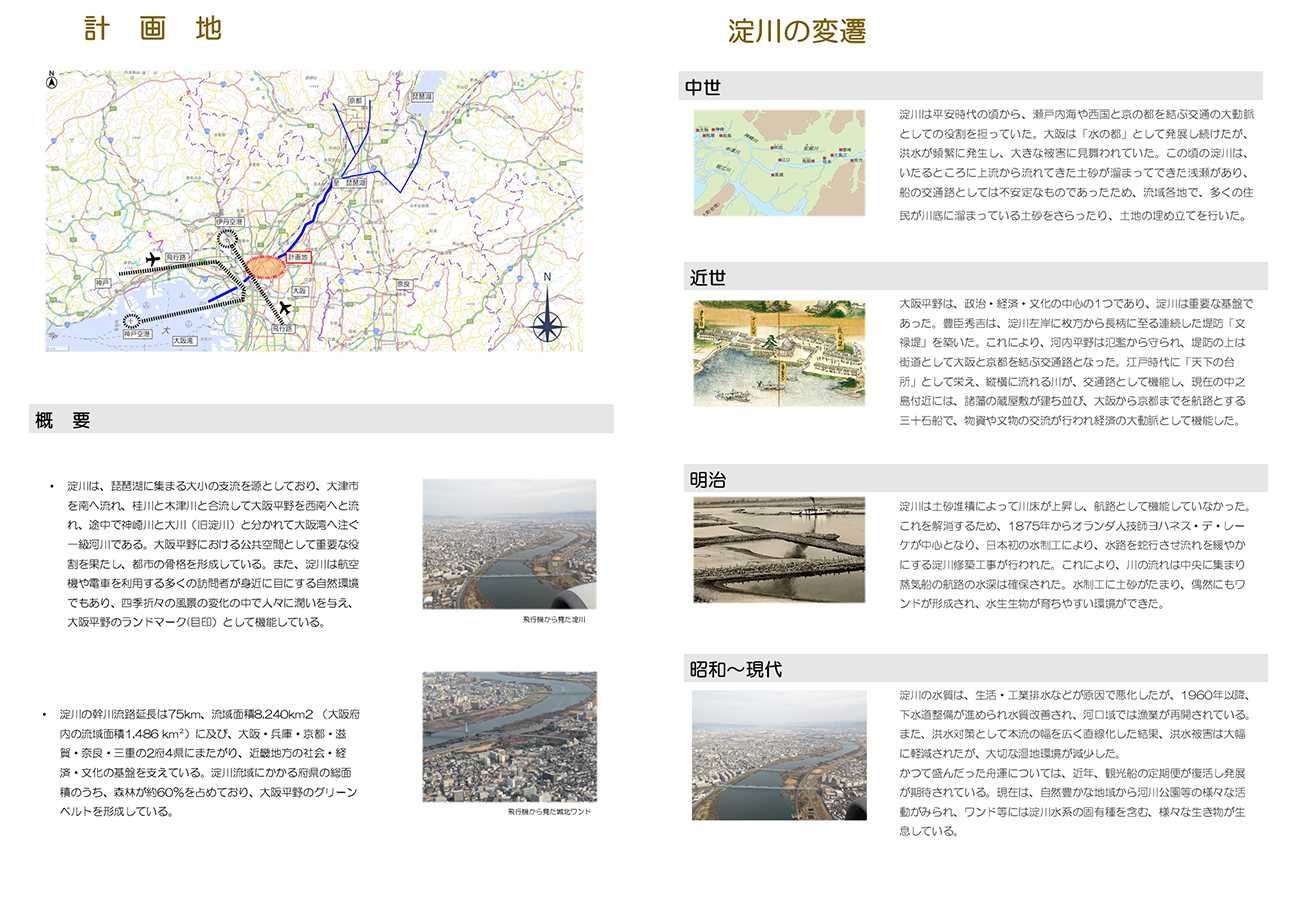Click the small north arrow at map top-left
Screen dimensions: 1300x919
click(x=52, y=80)
